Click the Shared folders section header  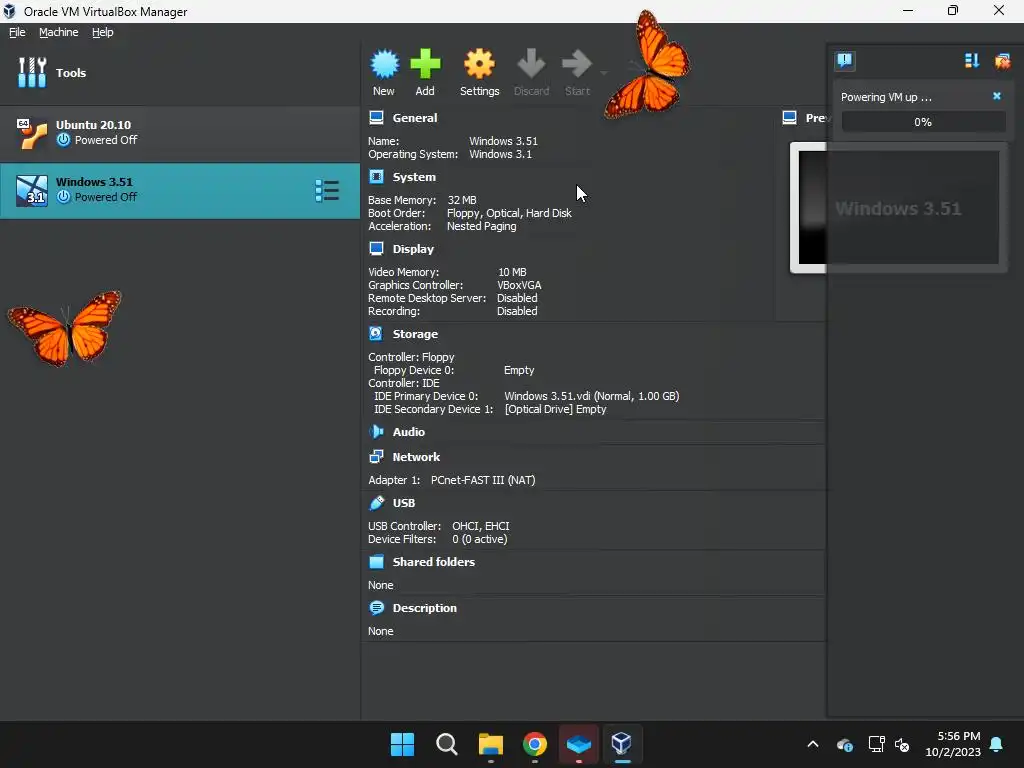pyautogui.click(x=434, y=562)
